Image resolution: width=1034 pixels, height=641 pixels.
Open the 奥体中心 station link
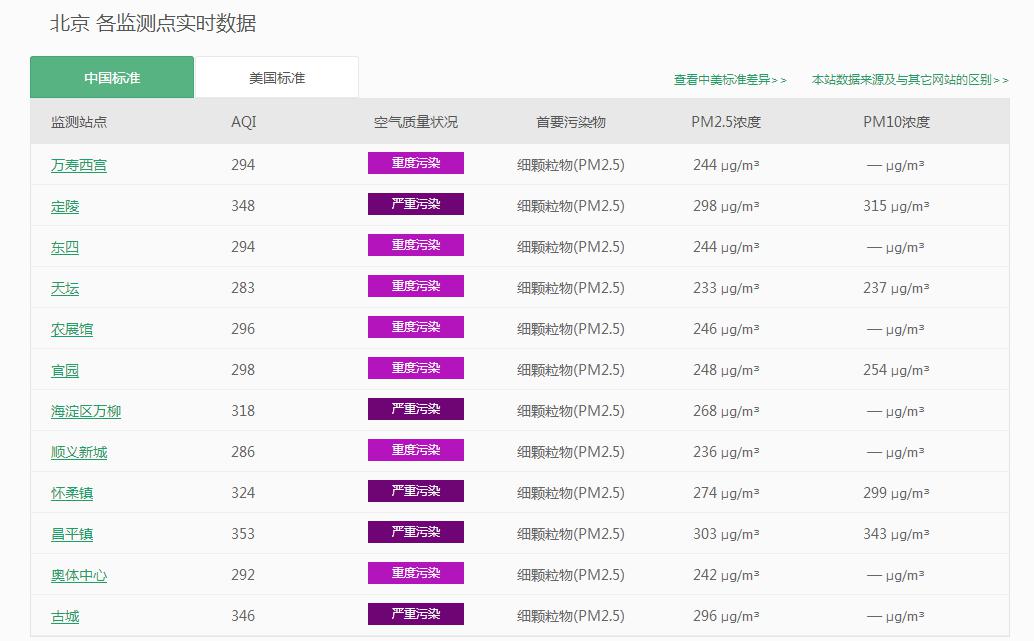click(x=79, y=575)
